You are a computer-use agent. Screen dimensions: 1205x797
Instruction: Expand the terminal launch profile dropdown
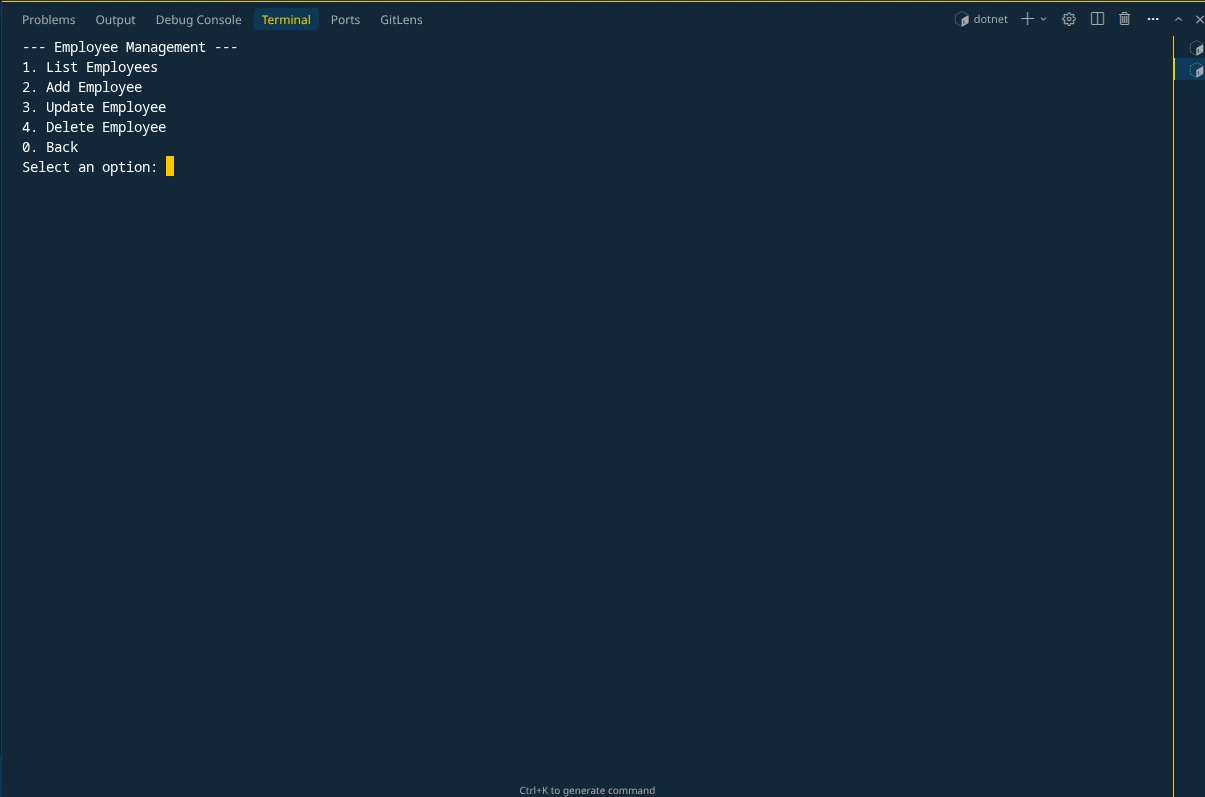pyautogui.click(x=1043, y=18)
